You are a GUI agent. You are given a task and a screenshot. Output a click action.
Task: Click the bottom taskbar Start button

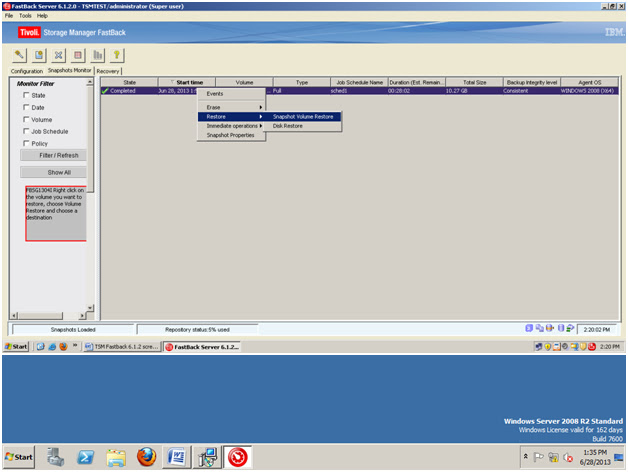(x=19, y=457)
